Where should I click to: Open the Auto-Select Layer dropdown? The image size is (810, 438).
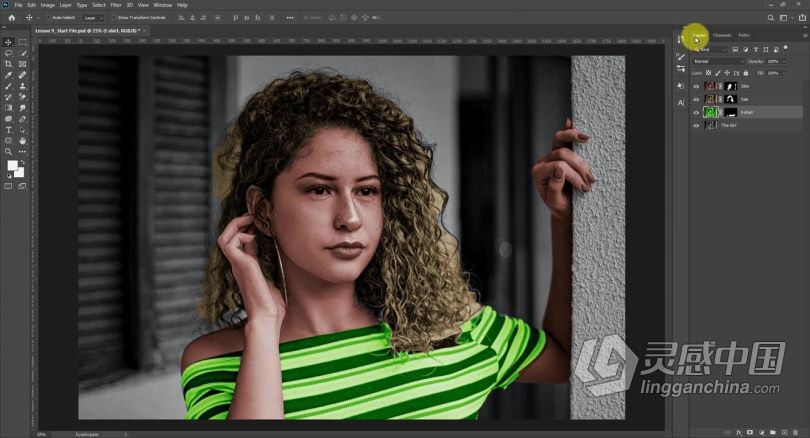tap(93, 18)
